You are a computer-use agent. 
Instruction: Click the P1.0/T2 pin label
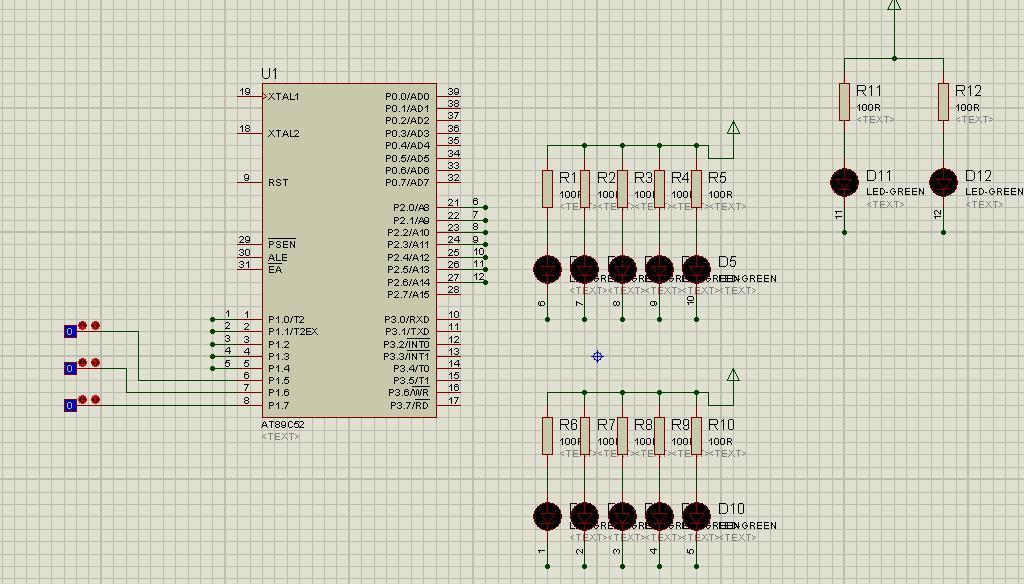coord(286,319)
